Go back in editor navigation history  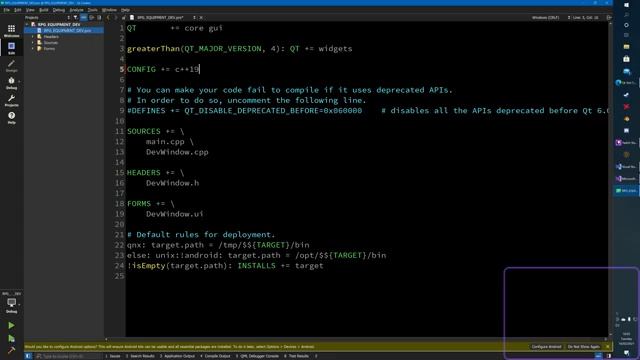point(108,18)
